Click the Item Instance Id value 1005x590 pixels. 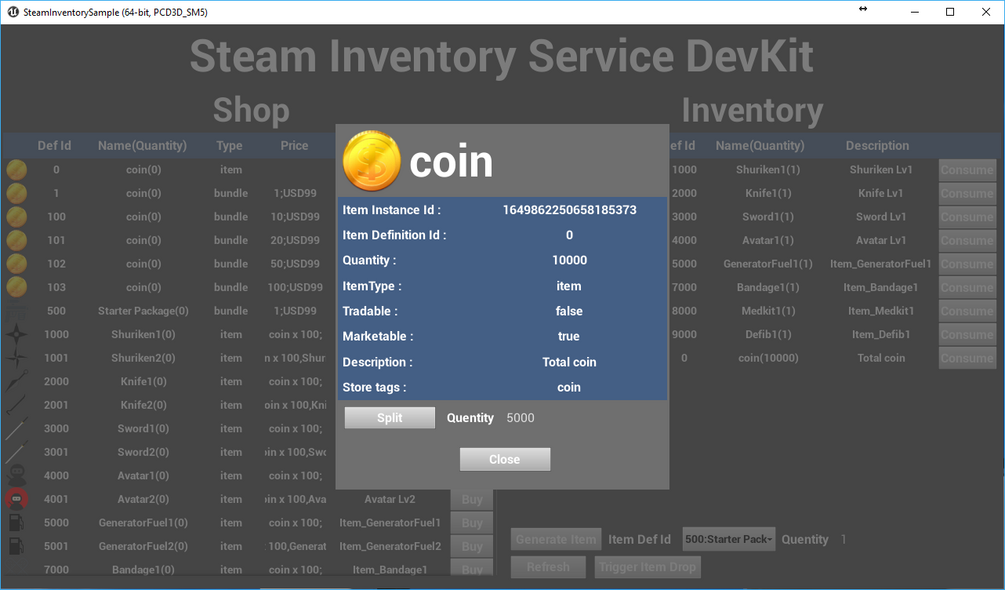(x=569, y=209)
